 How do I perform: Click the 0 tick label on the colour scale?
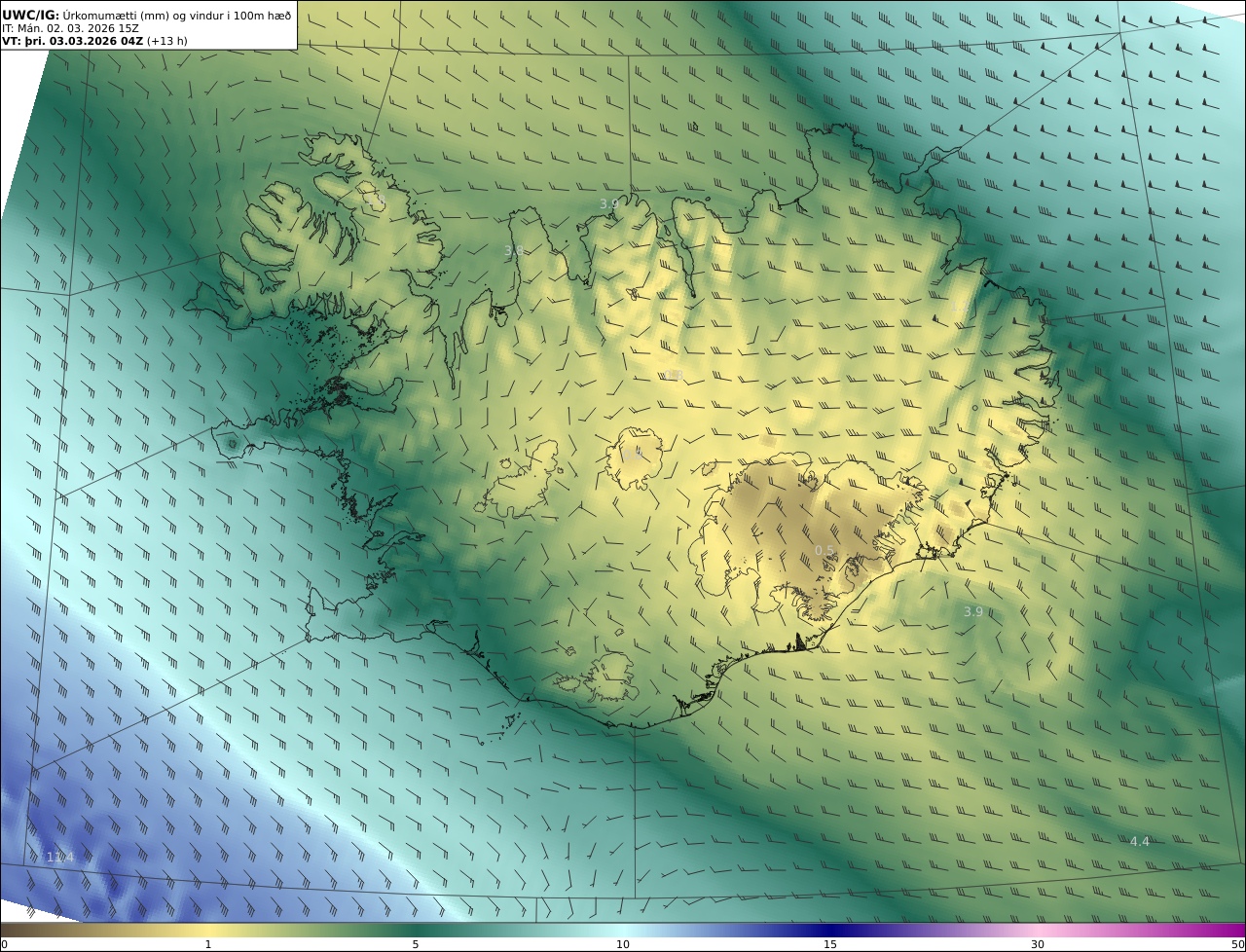(x=4, y=944)
